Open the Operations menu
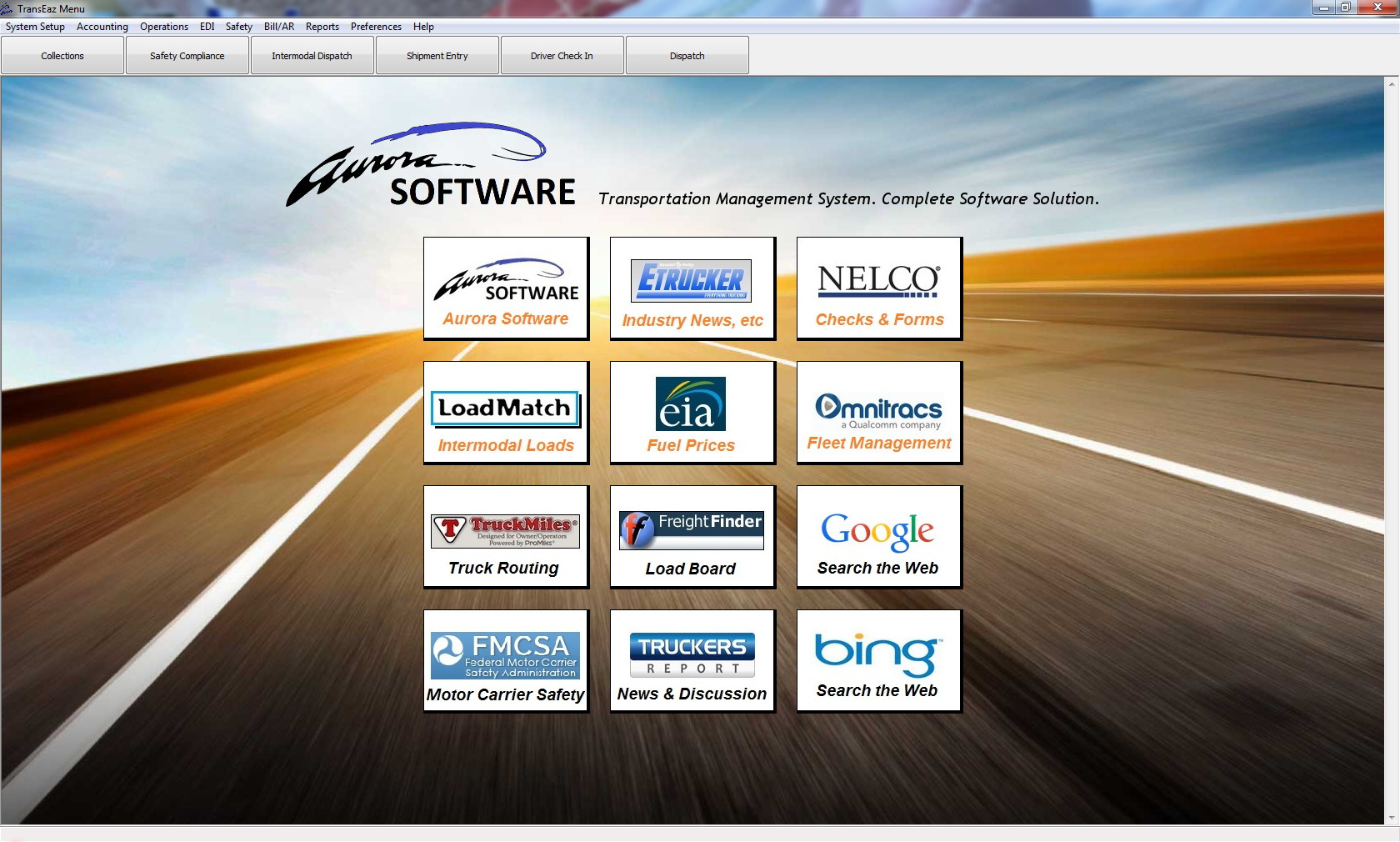This screenshot has width=1400, height=842. (x=164, y=27)
